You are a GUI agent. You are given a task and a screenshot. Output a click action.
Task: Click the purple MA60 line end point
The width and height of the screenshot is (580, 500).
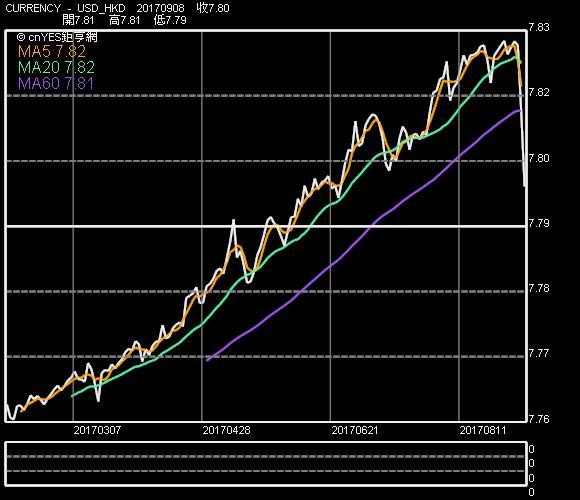(x=520, y=110)
